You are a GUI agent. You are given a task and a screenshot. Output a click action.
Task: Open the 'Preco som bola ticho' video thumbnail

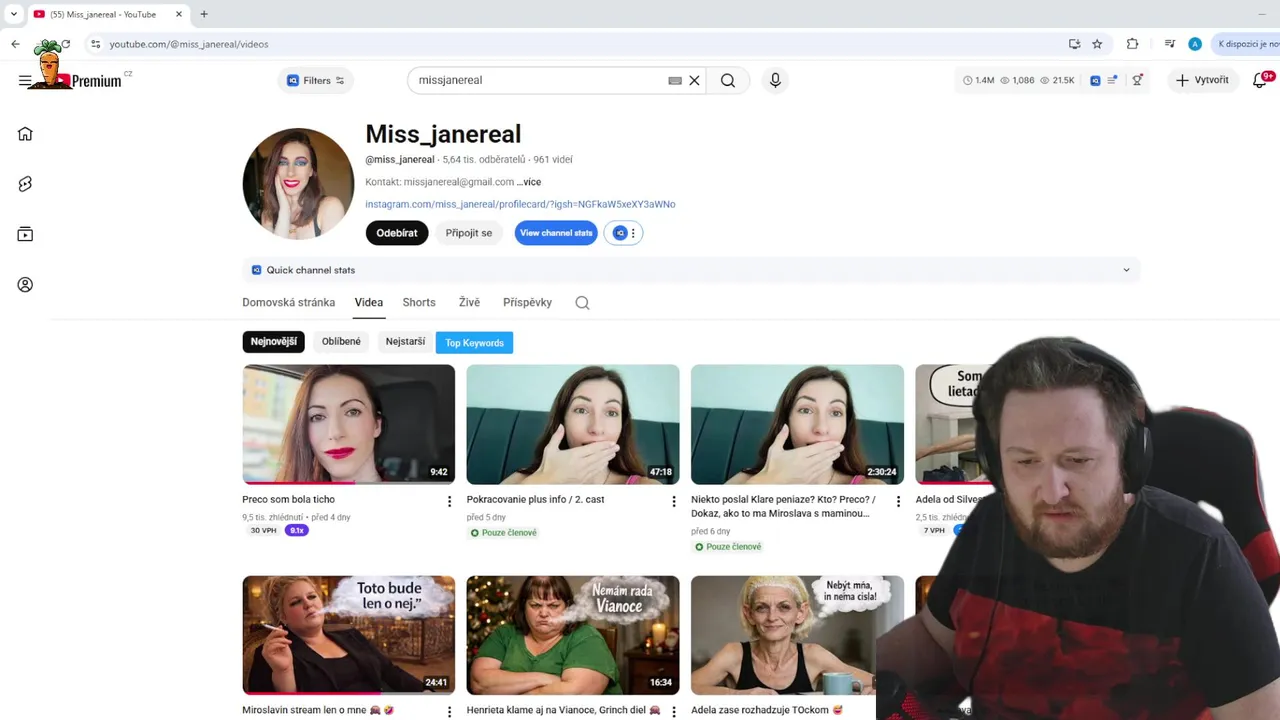[348, 424]
